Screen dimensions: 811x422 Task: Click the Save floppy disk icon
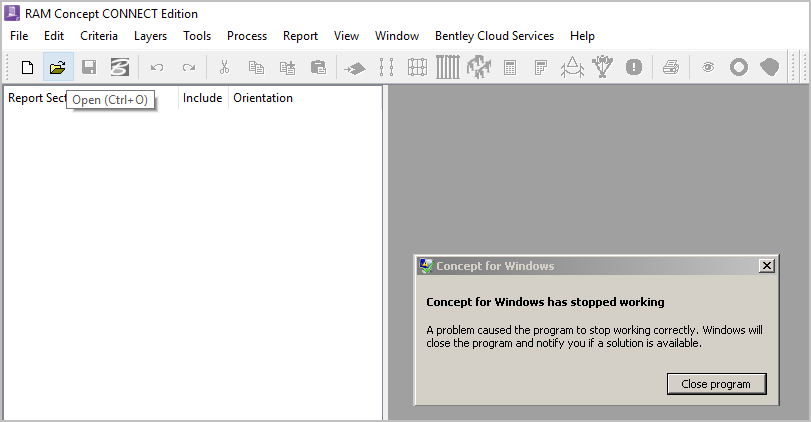pyautogui.click(x=89, y=67)
